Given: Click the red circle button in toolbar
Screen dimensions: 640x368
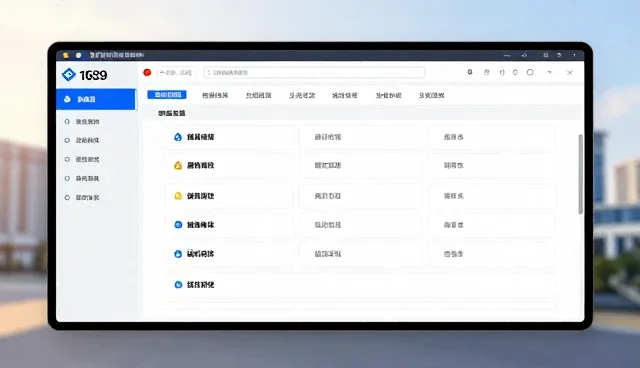Looking at the screenshot, I should 147,73.
